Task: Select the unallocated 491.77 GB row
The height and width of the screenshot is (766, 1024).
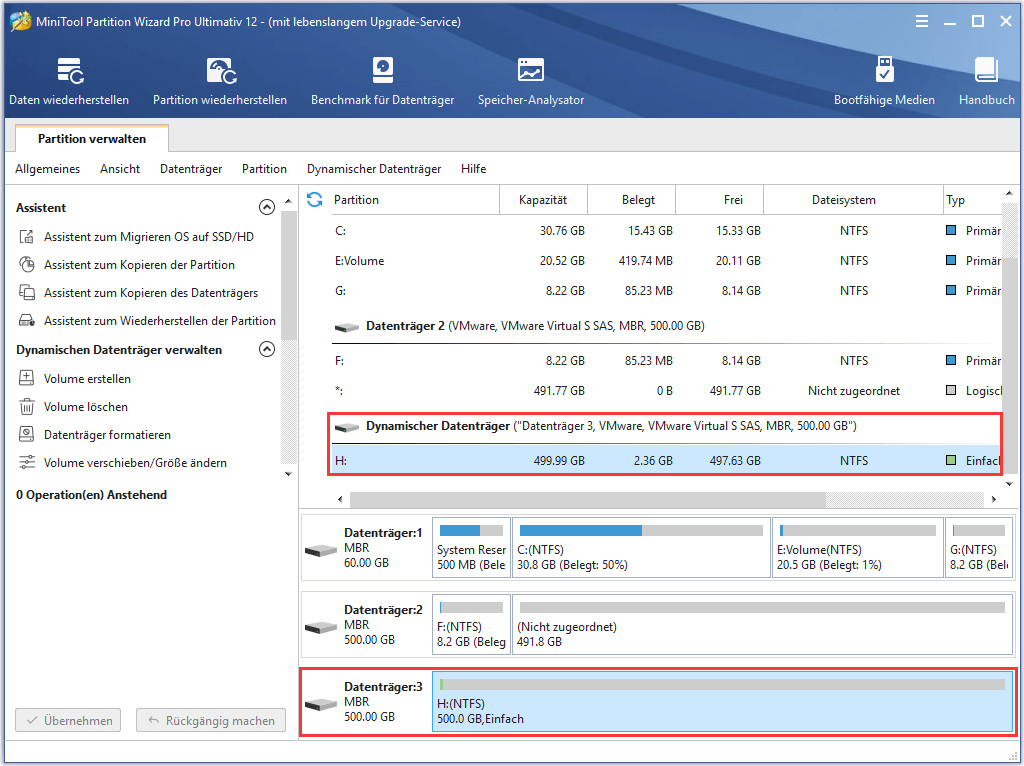Action: (666, 391)
